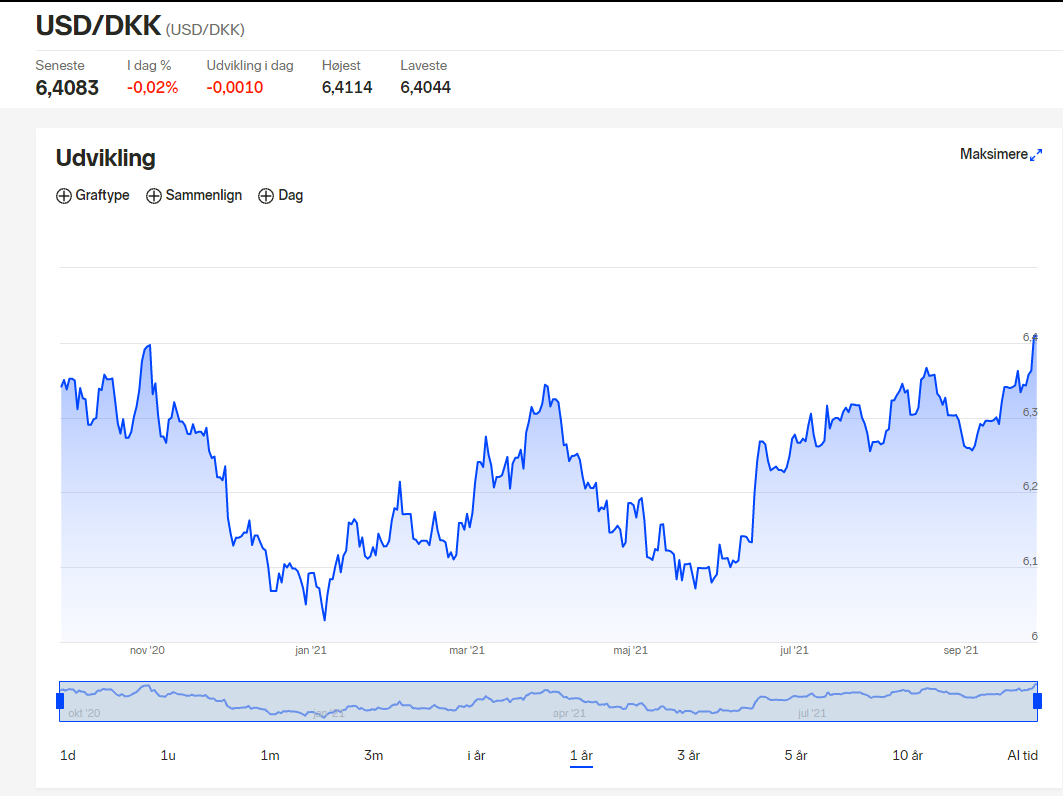This screenshot has height=796, width=1063.
Task: Click the left range slider handle
Action: tap(60, 701)
